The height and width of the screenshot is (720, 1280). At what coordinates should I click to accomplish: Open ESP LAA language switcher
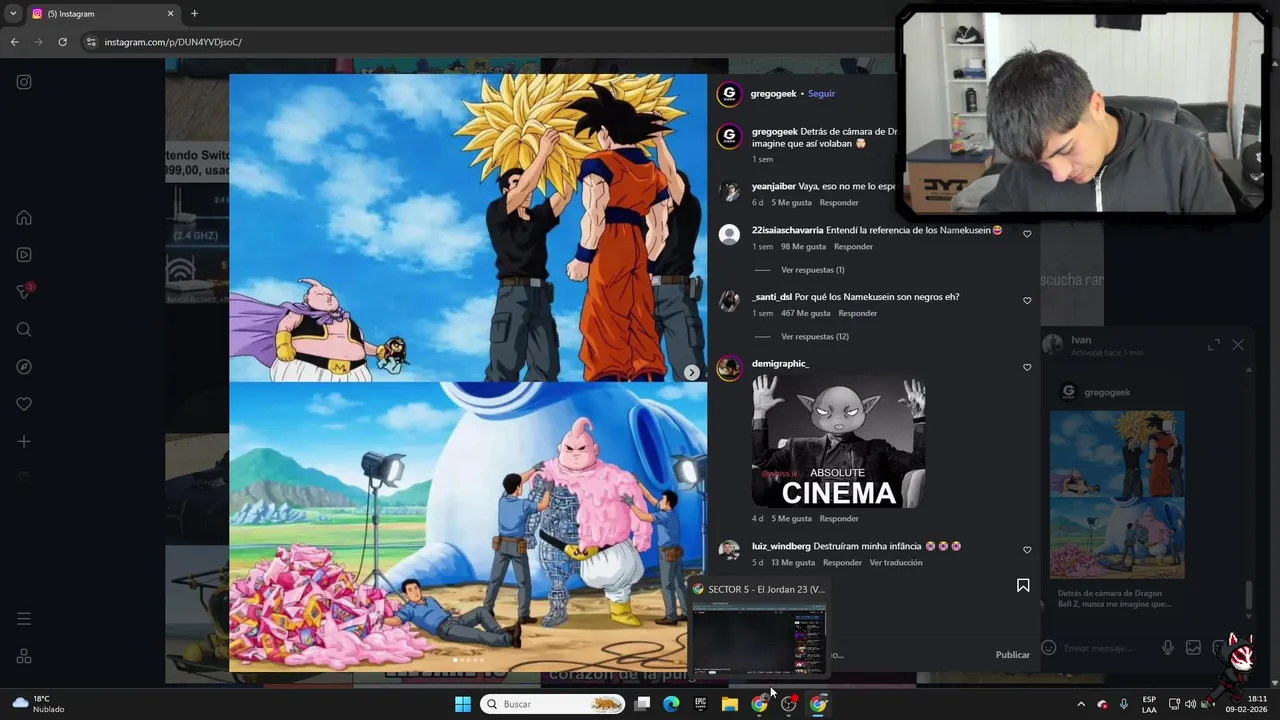[1149, 704]
